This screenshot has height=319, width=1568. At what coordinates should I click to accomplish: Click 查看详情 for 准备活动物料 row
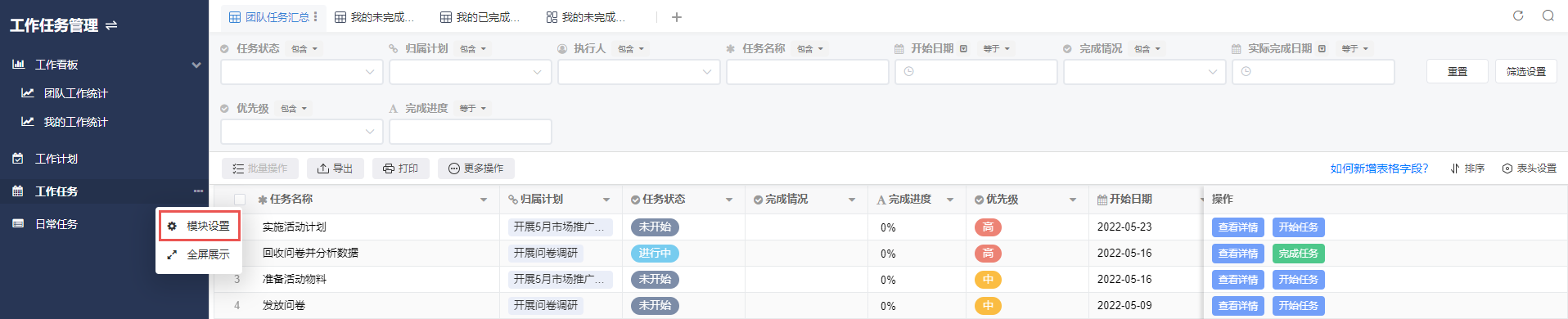1238,280
